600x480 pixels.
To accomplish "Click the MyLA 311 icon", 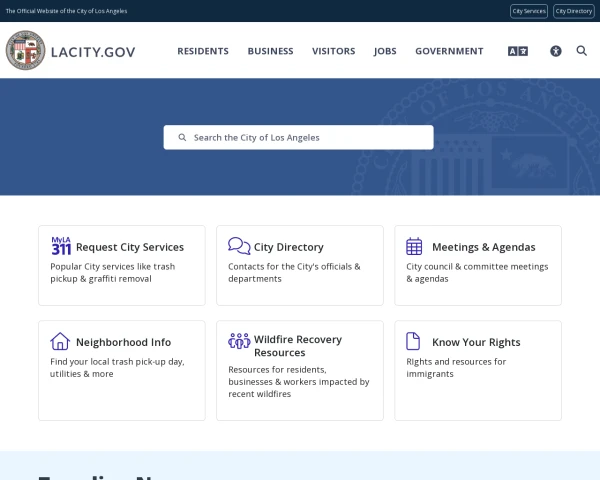I will pos(61,246).
